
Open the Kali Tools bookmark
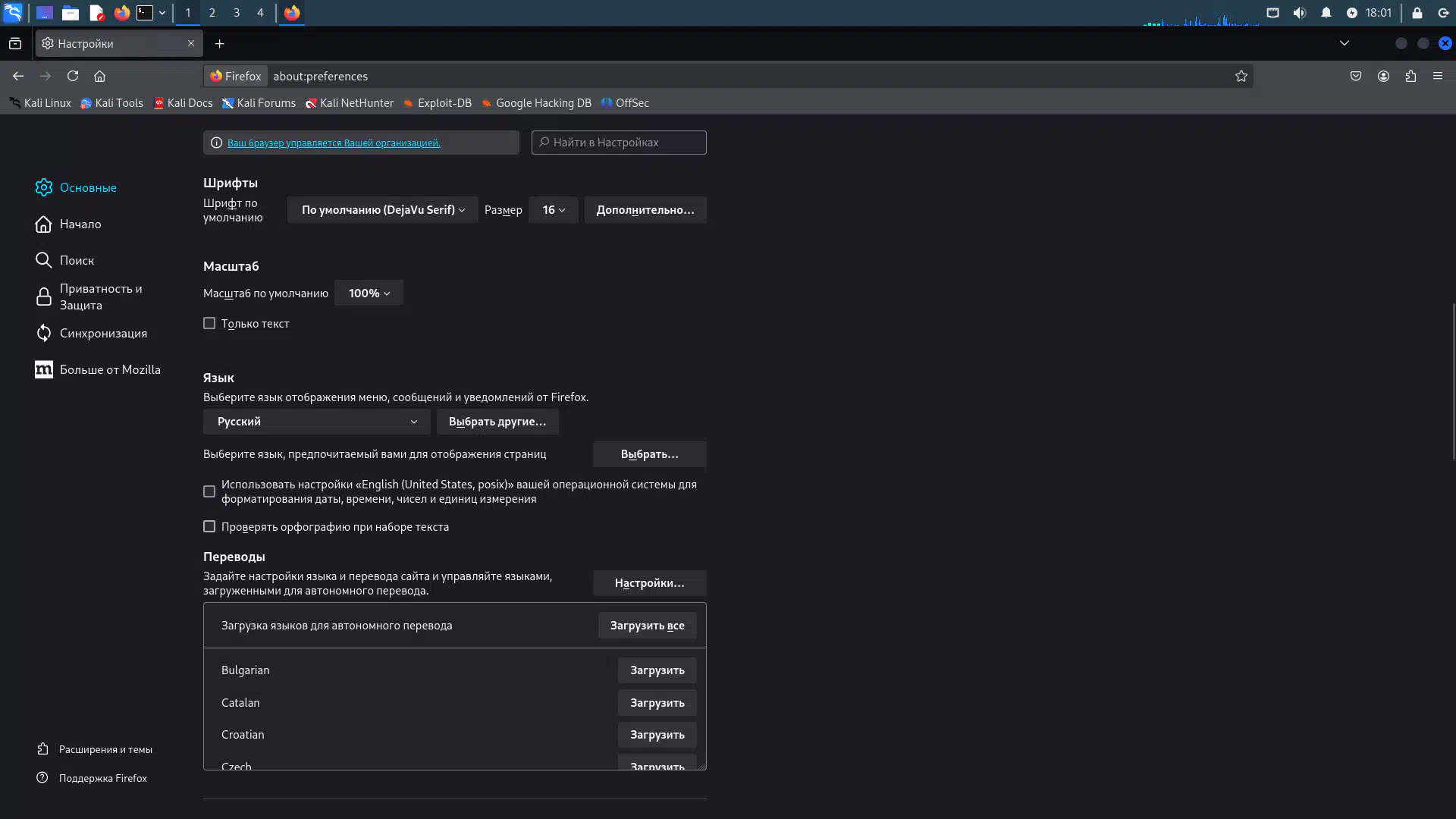coord(111,103)
